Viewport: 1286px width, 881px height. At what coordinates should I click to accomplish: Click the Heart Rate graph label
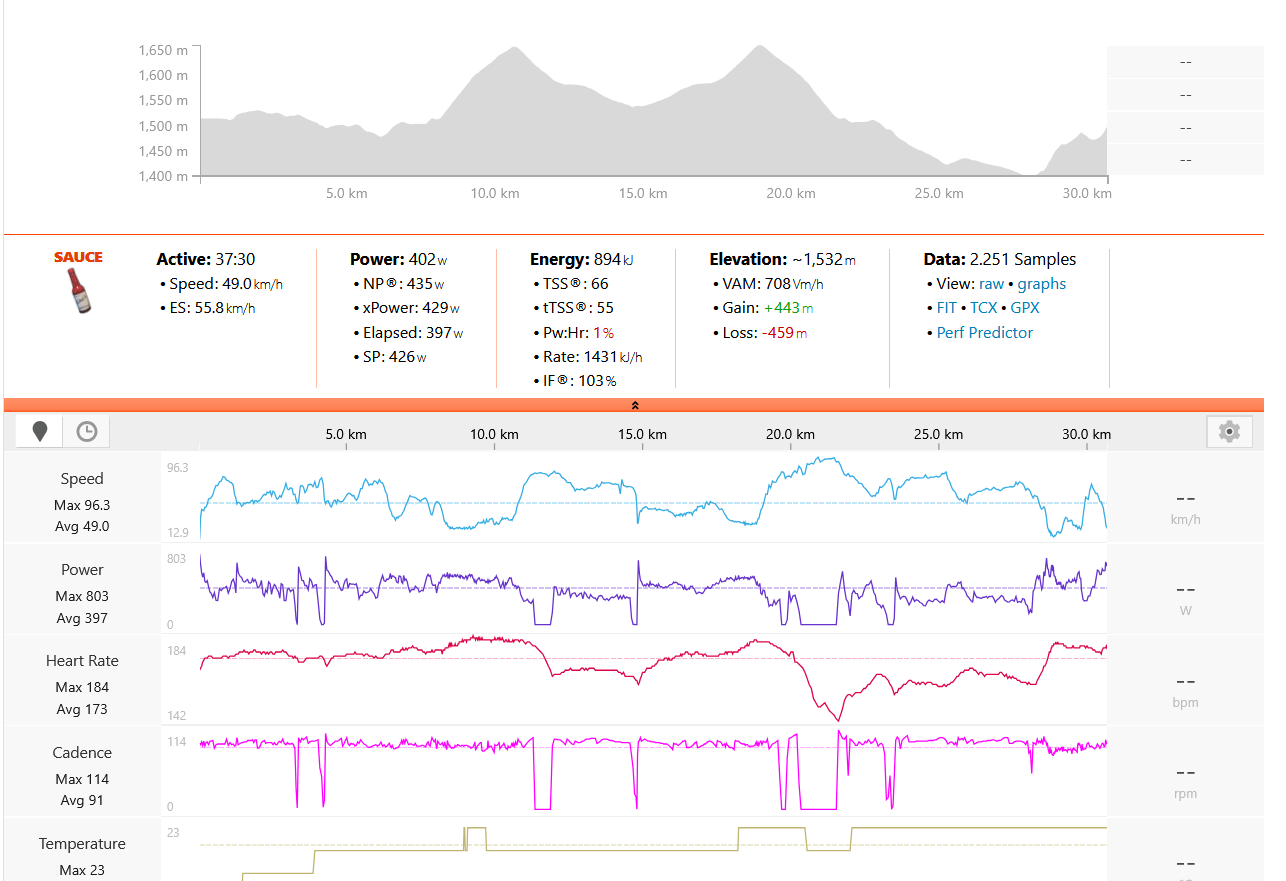coord(82,661)
